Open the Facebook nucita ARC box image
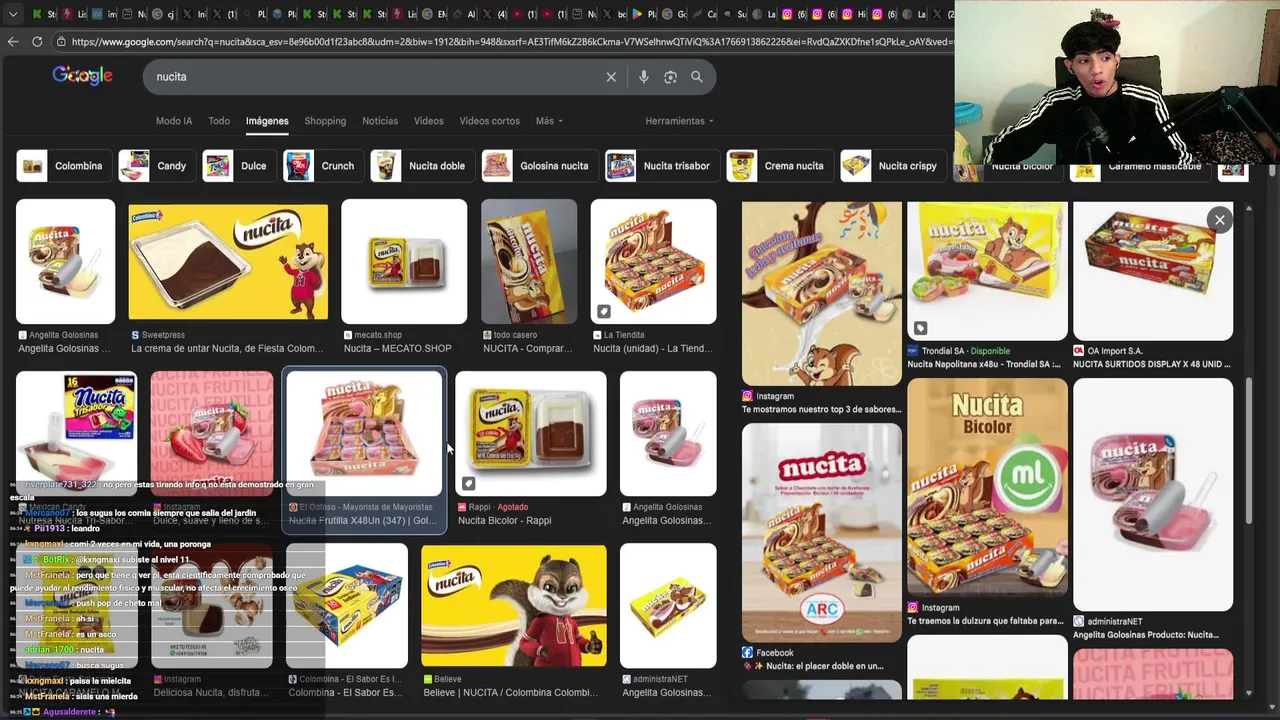The image size is (1280, 720). click(822, 532)
